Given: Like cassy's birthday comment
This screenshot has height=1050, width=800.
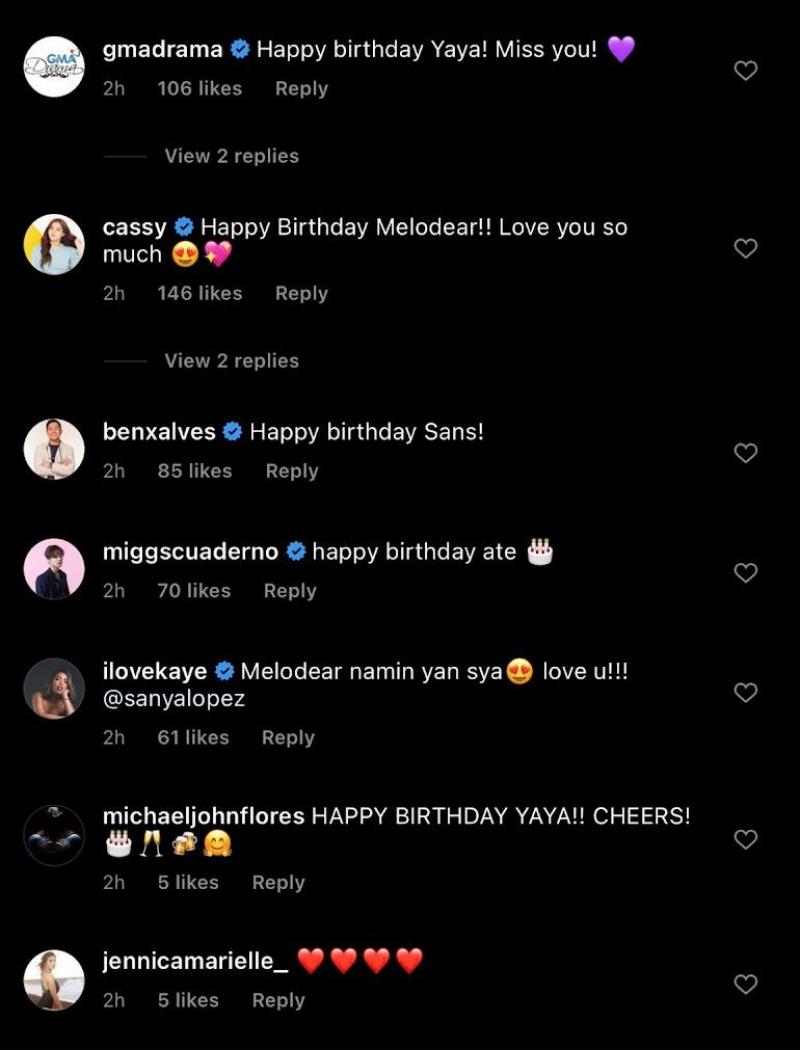Looking at the screenshot, I should coord(746,248).
